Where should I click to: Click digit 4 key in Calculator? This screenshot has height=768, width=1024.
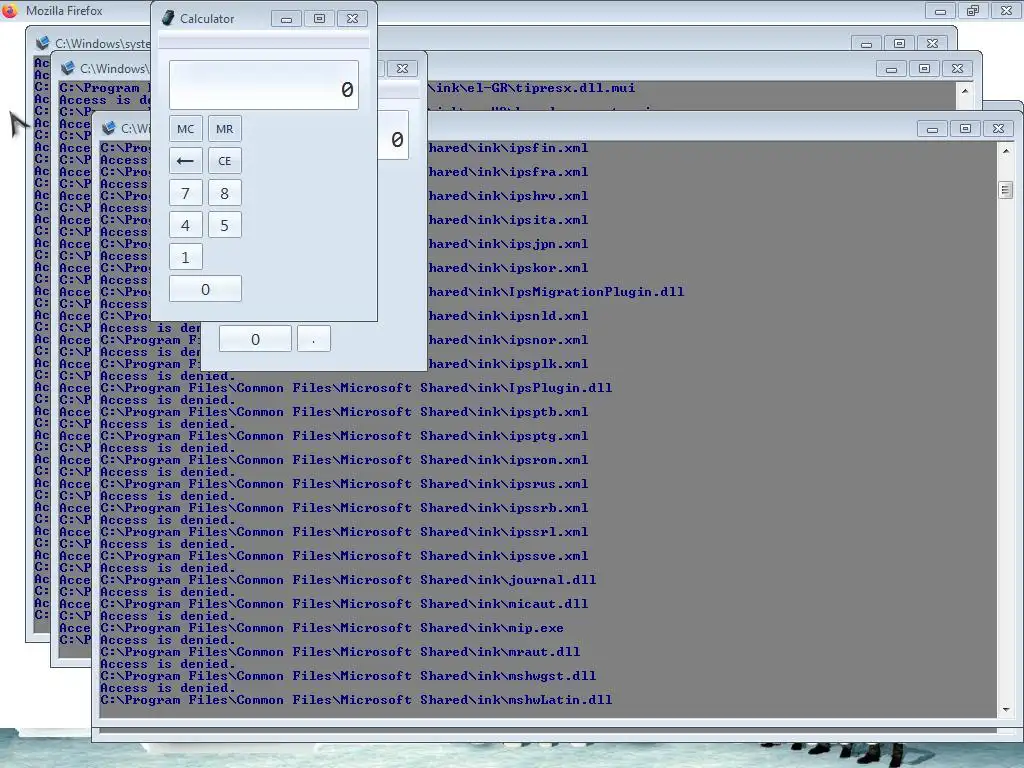point(185,225)
